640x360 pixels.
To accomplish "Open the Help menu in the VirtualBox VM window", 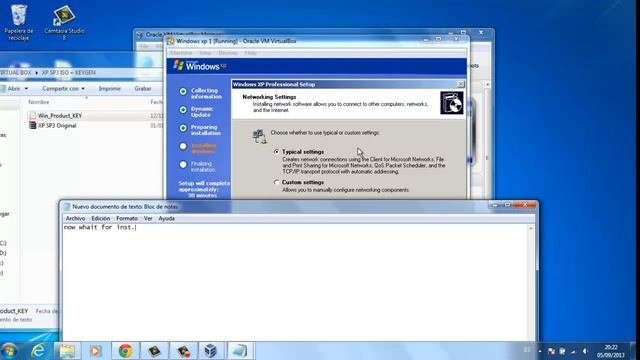I will [x=251, y=53].
